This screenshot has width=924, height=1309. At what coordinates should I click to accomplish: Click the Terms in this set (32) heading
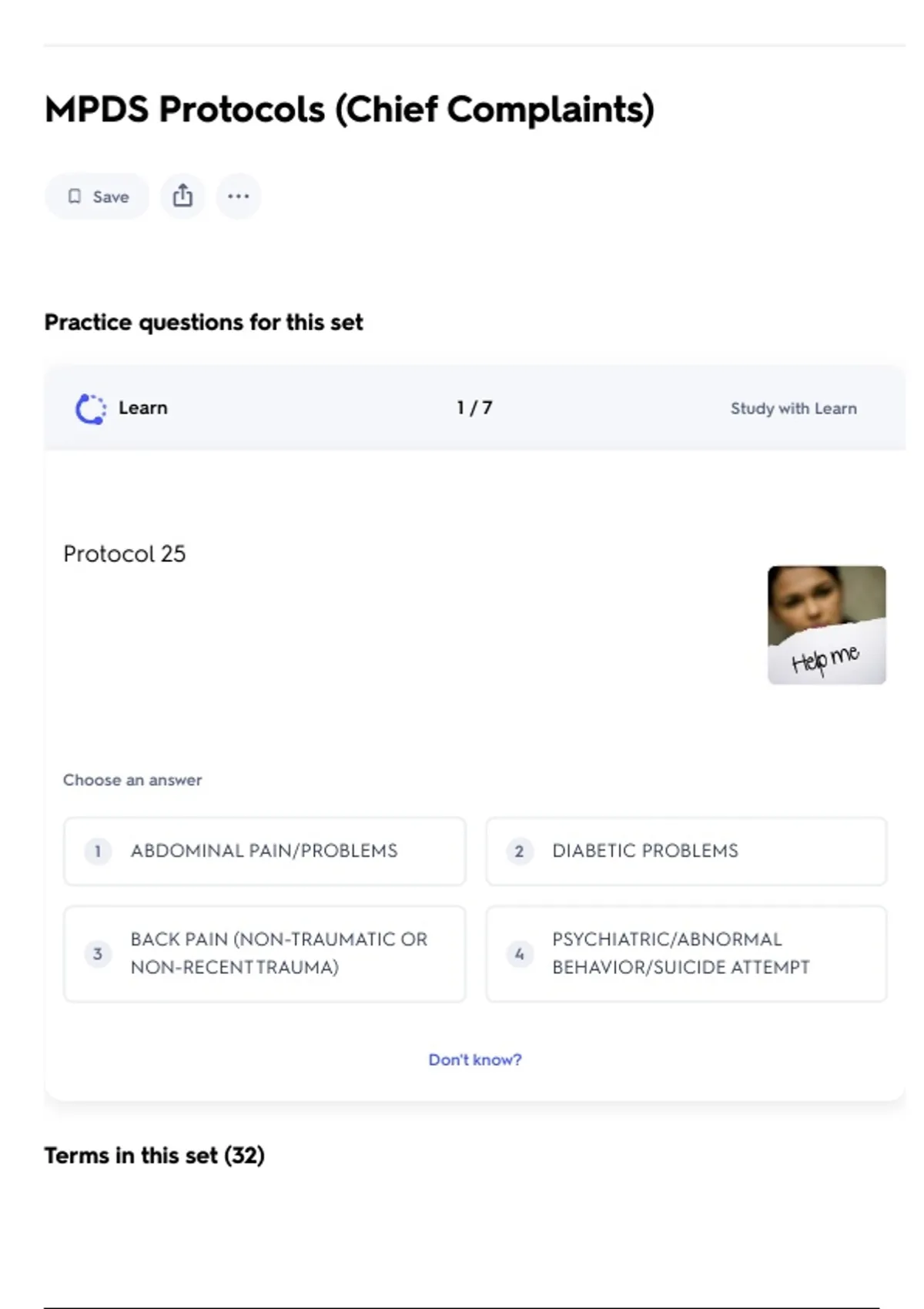click(155, 1155)
